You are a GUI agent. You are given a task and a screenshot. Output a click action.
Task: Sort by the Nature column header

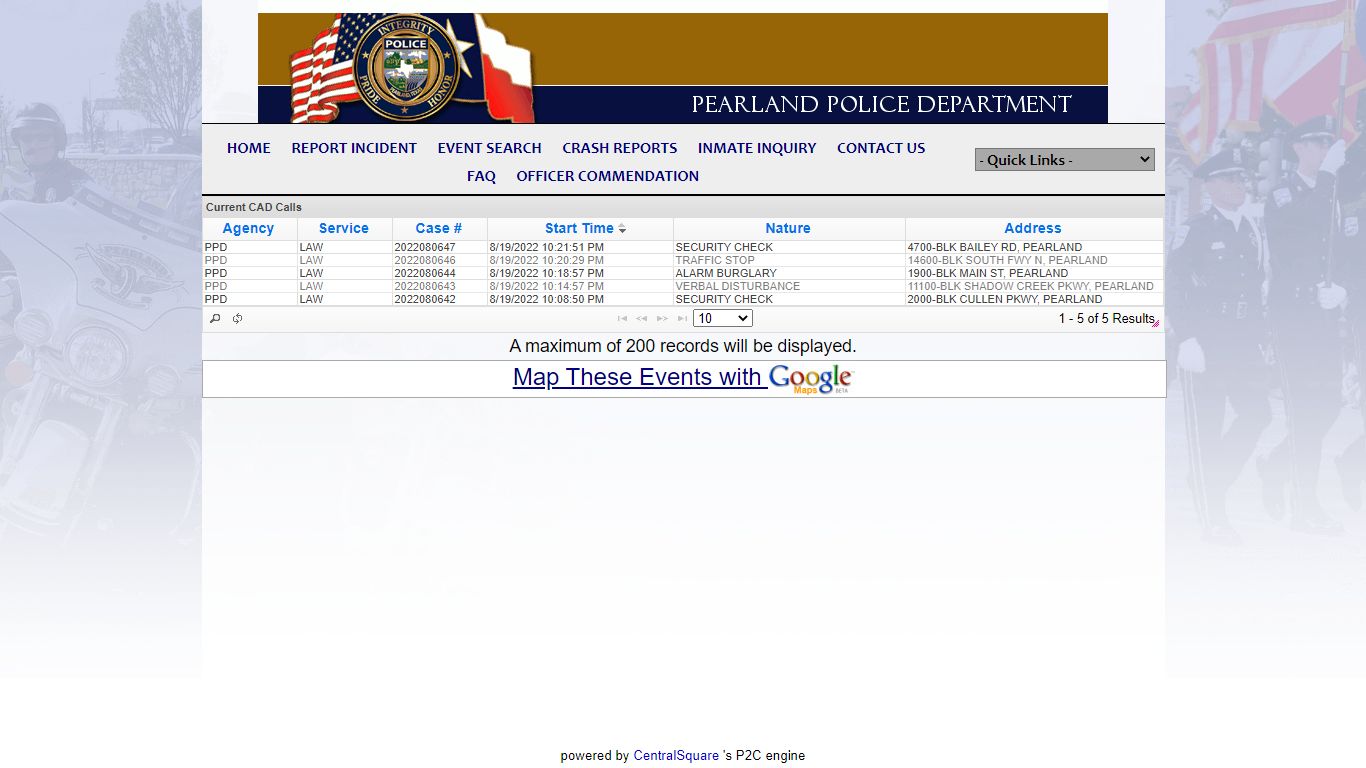point(788,229)
